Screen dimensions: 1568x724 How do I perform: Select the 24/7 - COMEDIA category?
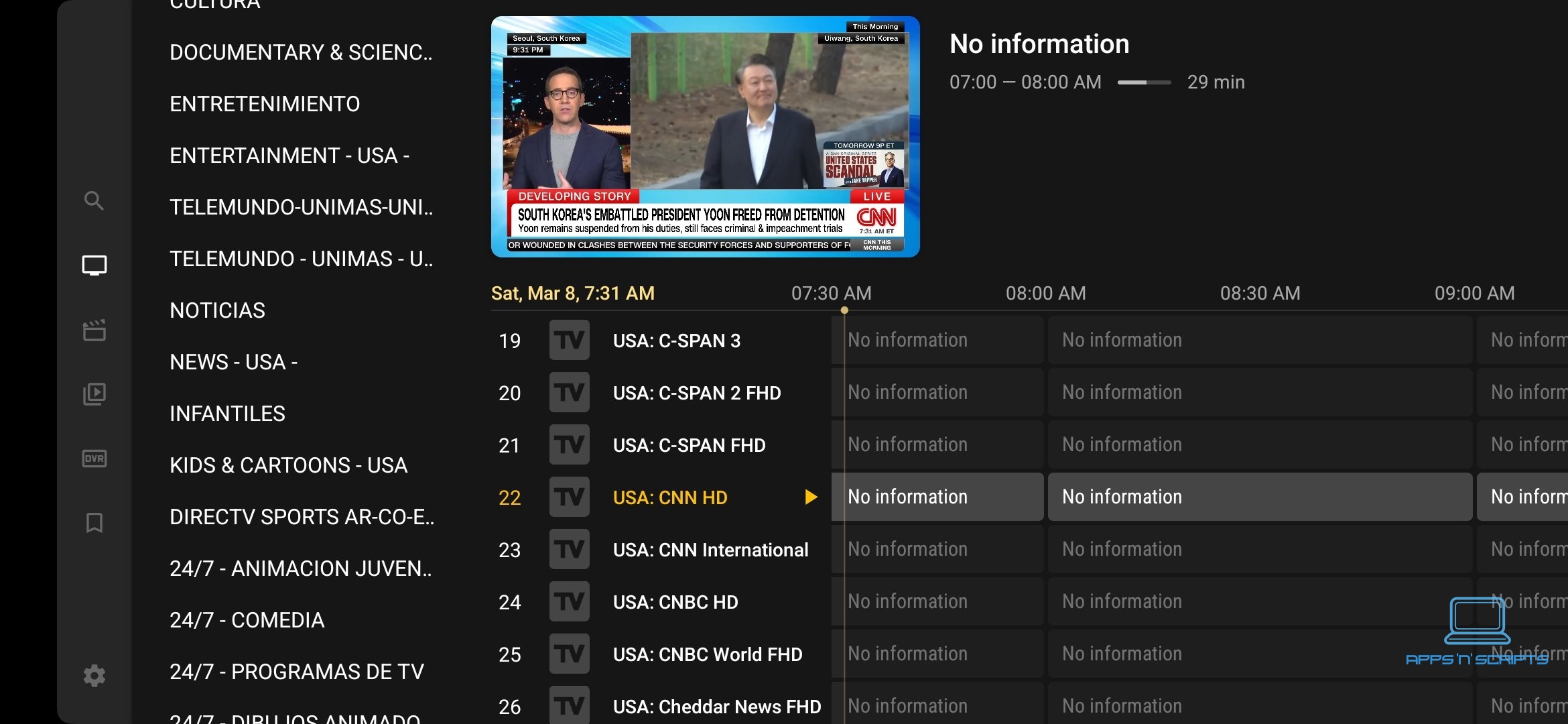(x=247, y=620)
